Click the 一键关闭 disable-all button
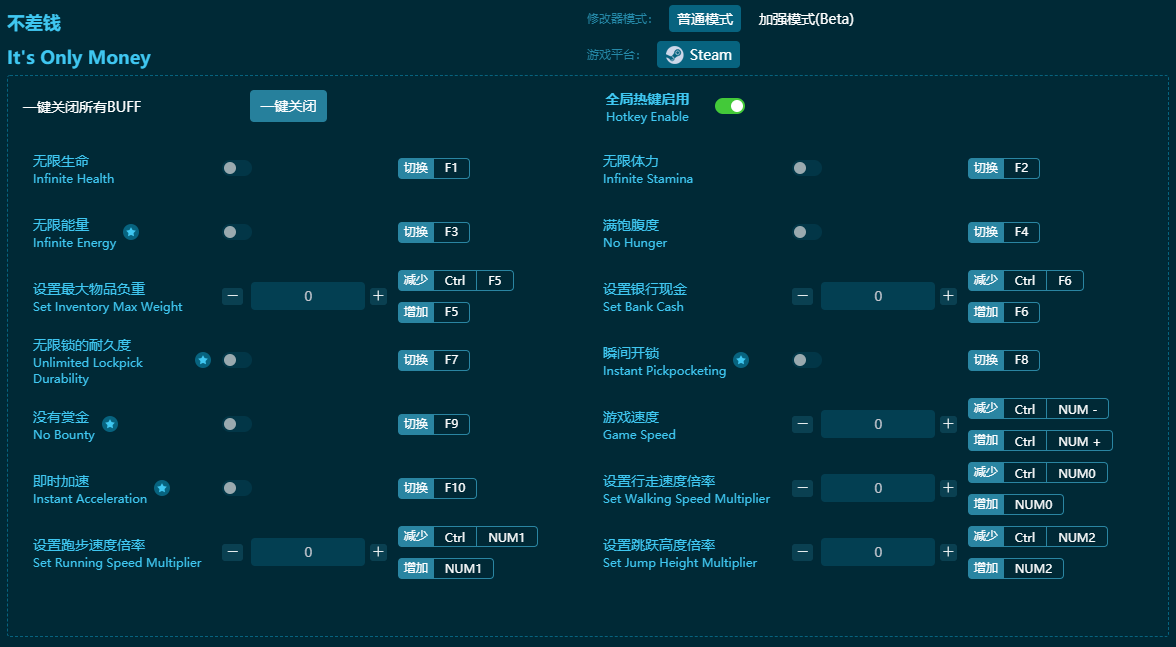 pos(288,106)
